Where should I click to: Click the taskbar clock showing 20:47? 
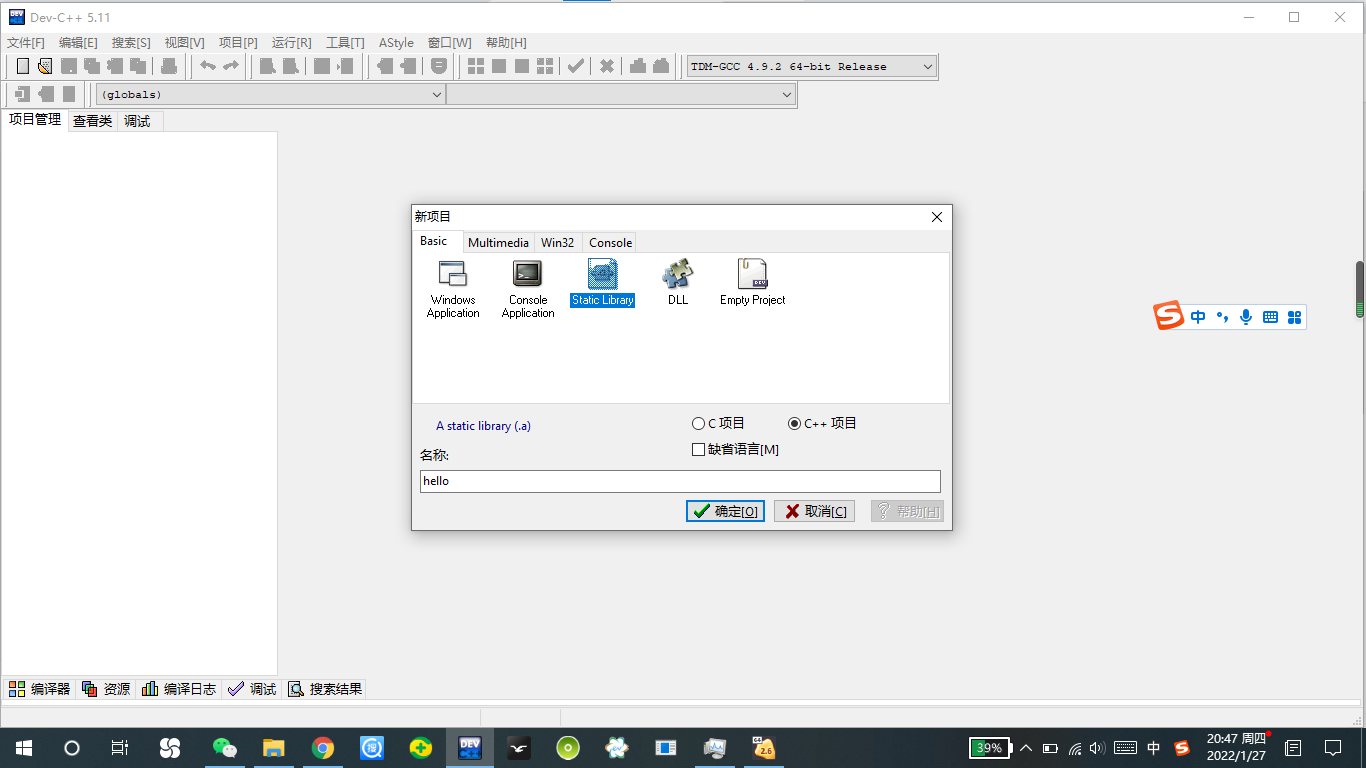(1236, 747)
